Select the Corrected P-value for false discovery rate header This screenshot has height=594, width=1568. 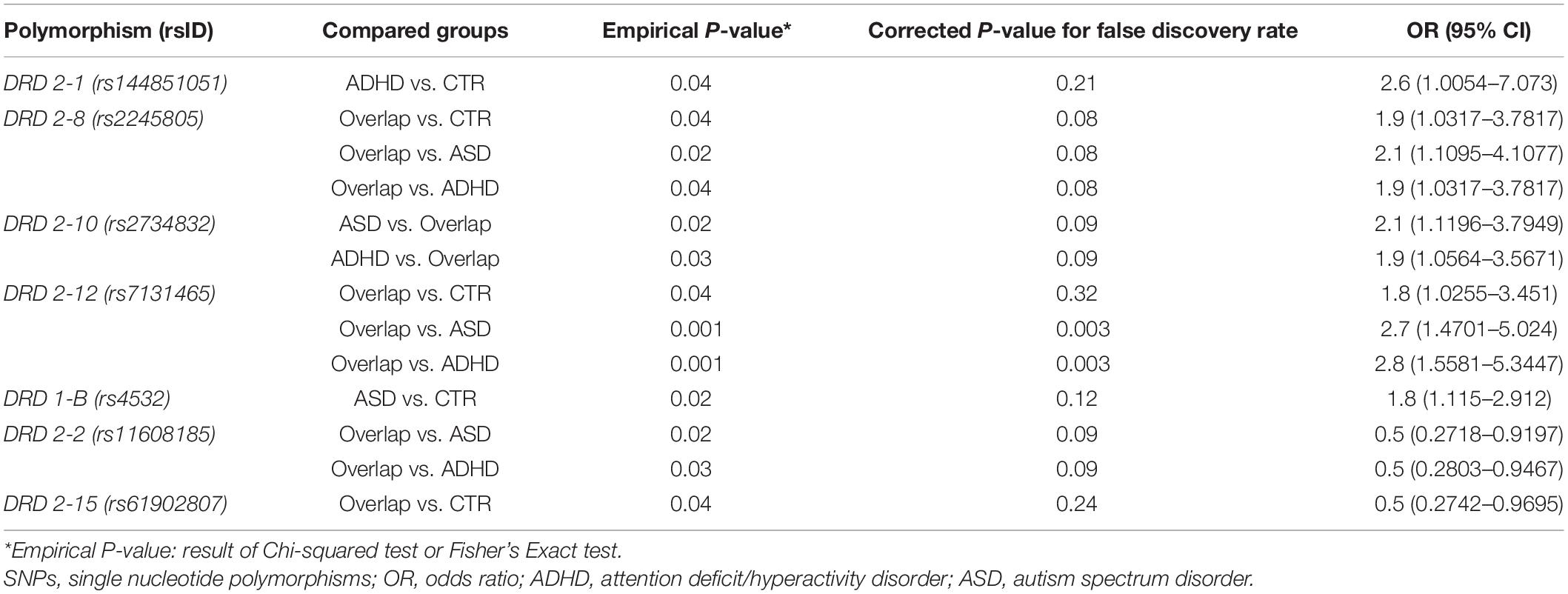point(1082,30)
